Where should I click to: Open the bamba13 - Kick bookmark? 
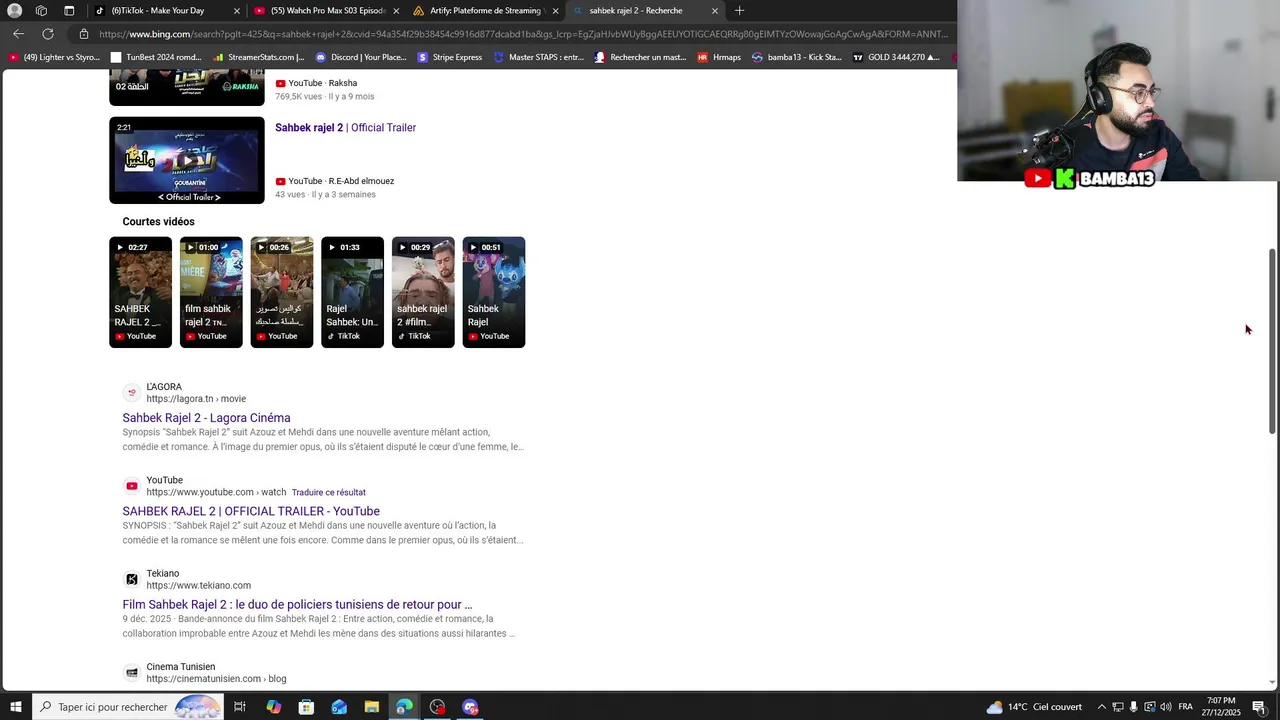[x=797, y=57]
